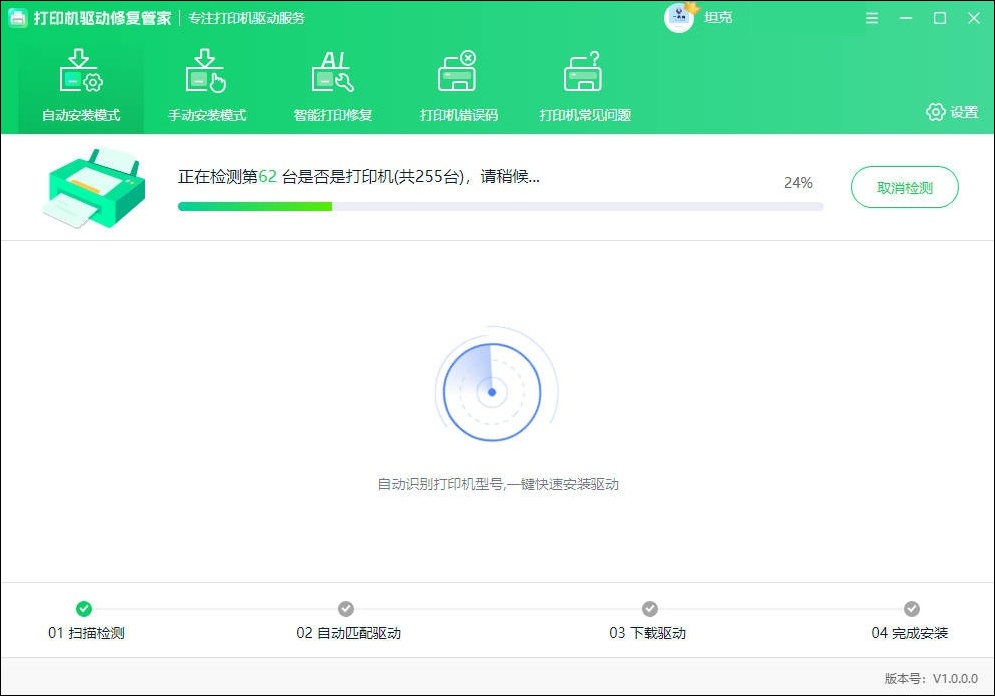Click the user avatar icon
Image resolution: width=995 pixels, height=696 pixels.
pyautogui.click(x=679, y=17)
